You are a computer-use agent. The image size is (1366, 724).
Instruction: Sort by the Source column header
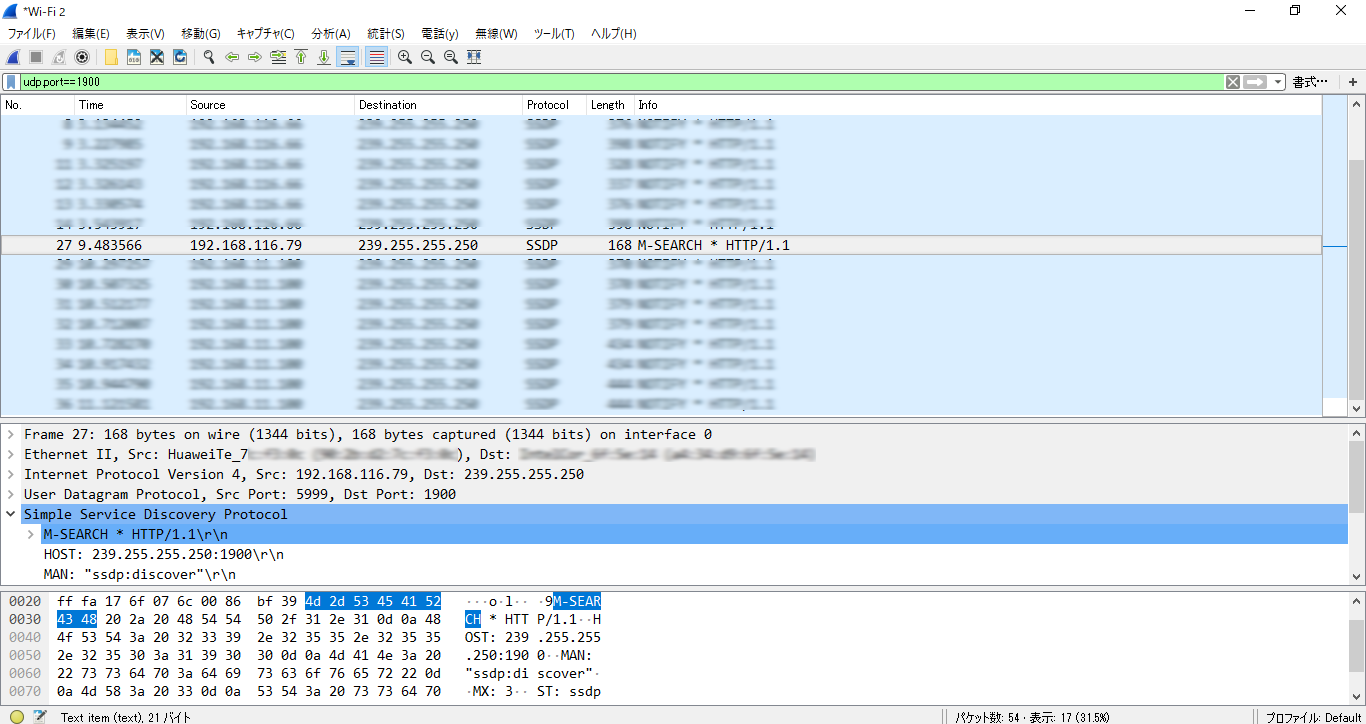coord(270,105)
